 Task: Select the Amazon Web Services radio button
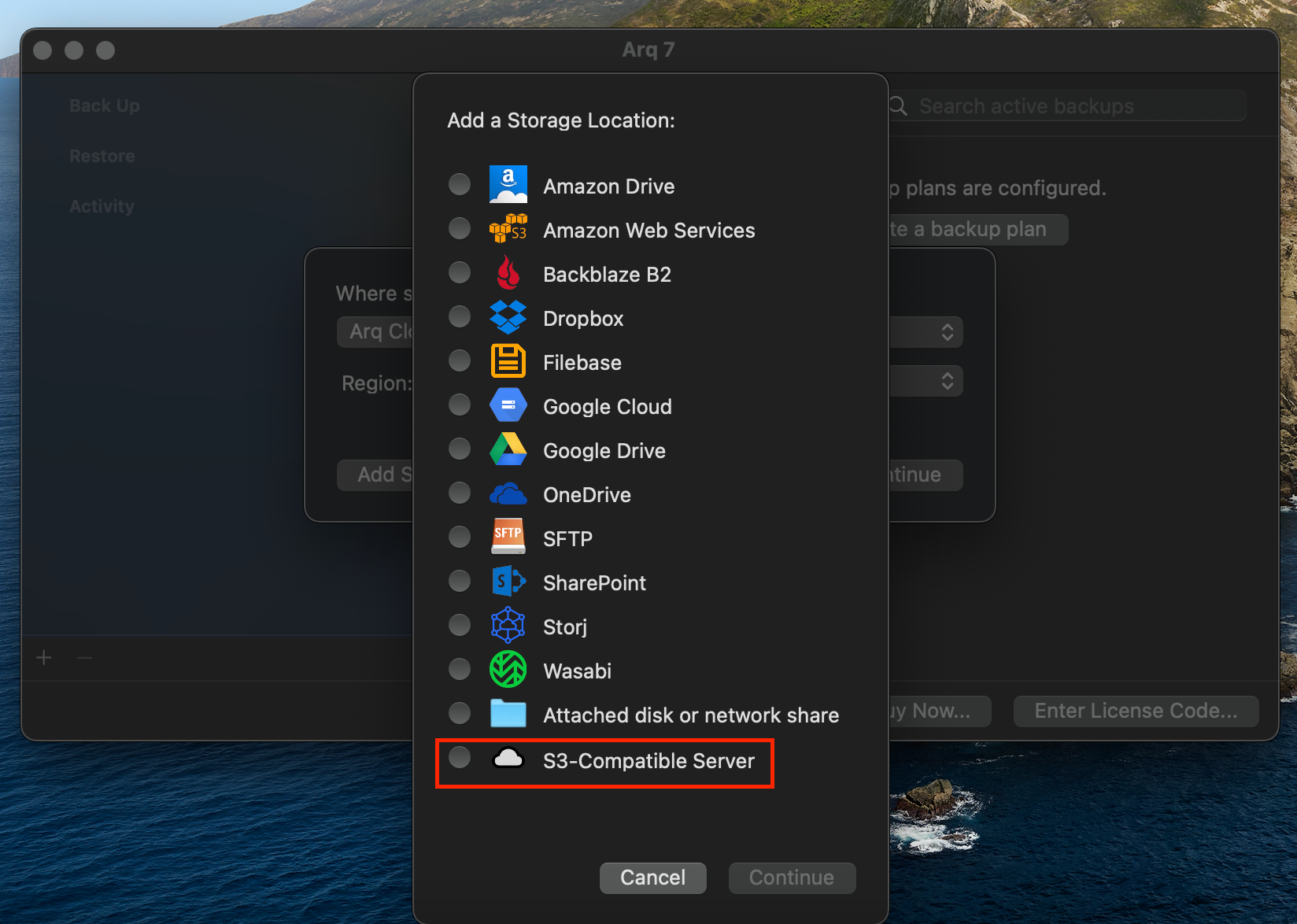coord(460,228)
